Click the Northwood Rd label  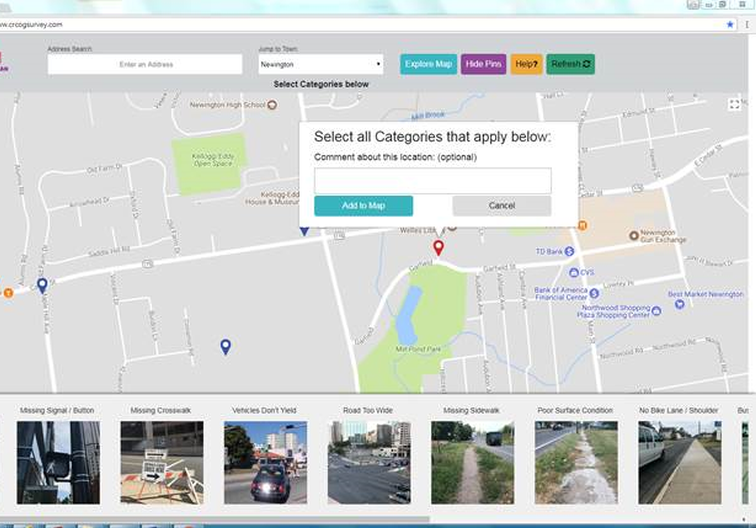(621, 353)
